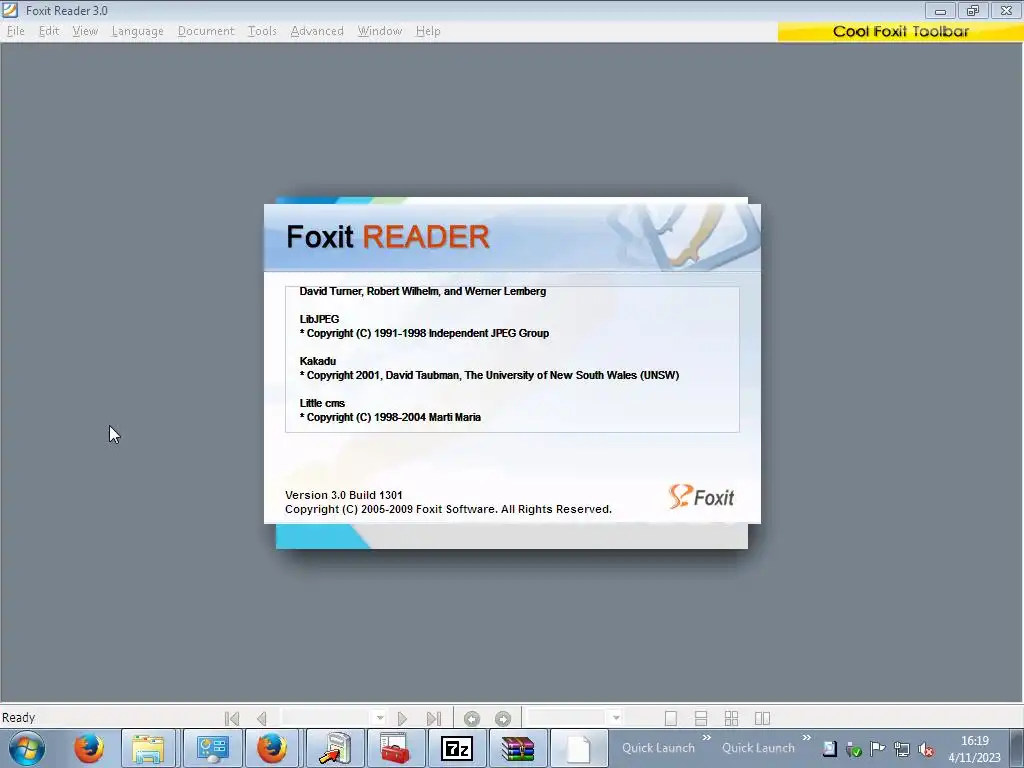The width and height of the screenshot is (1024, 768).
Task: Open the Language menu
Action: pos(138,31)
